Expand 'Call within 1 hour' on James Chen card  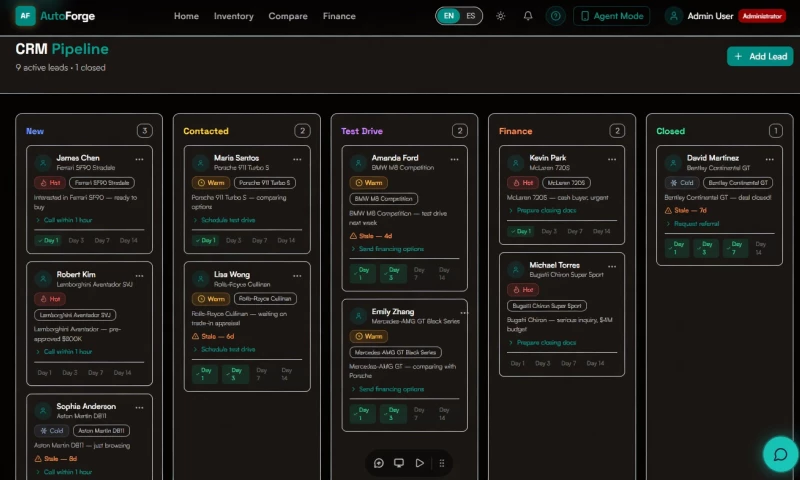click(64, 220)
